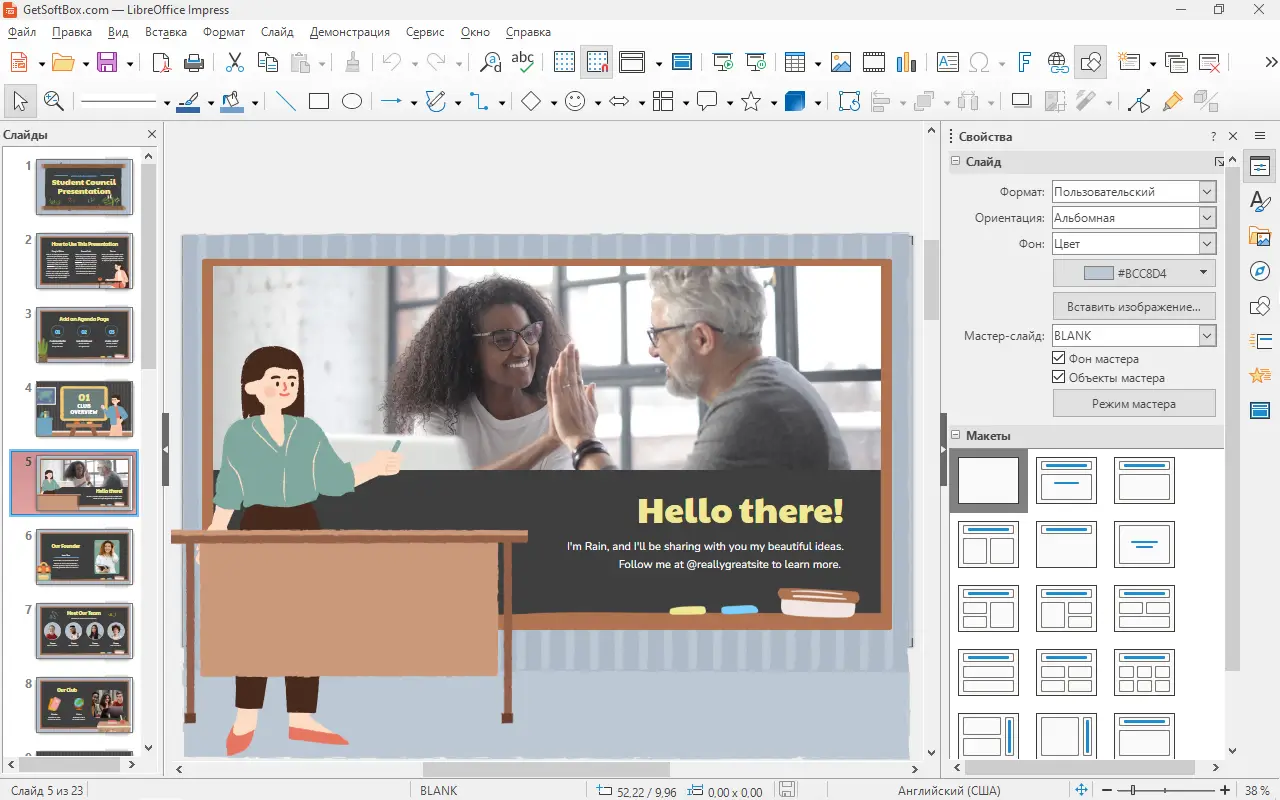
Task: Uncheck the Фон мастера checkbox
Action: (1060, 358)
